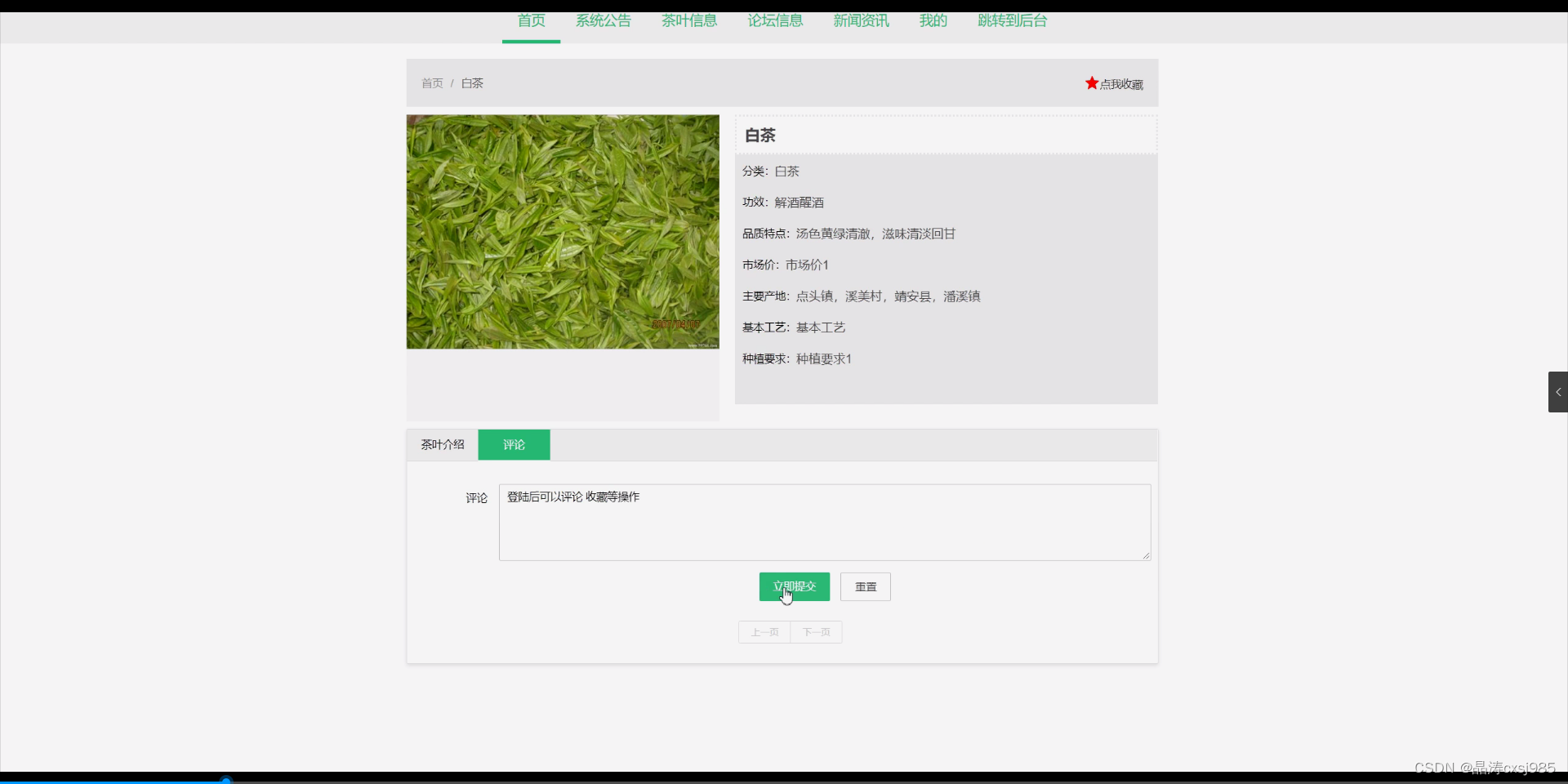This screenshot has height=784, width=1568.
Task: Go to next page with 下一页
Action: (816, 632)
